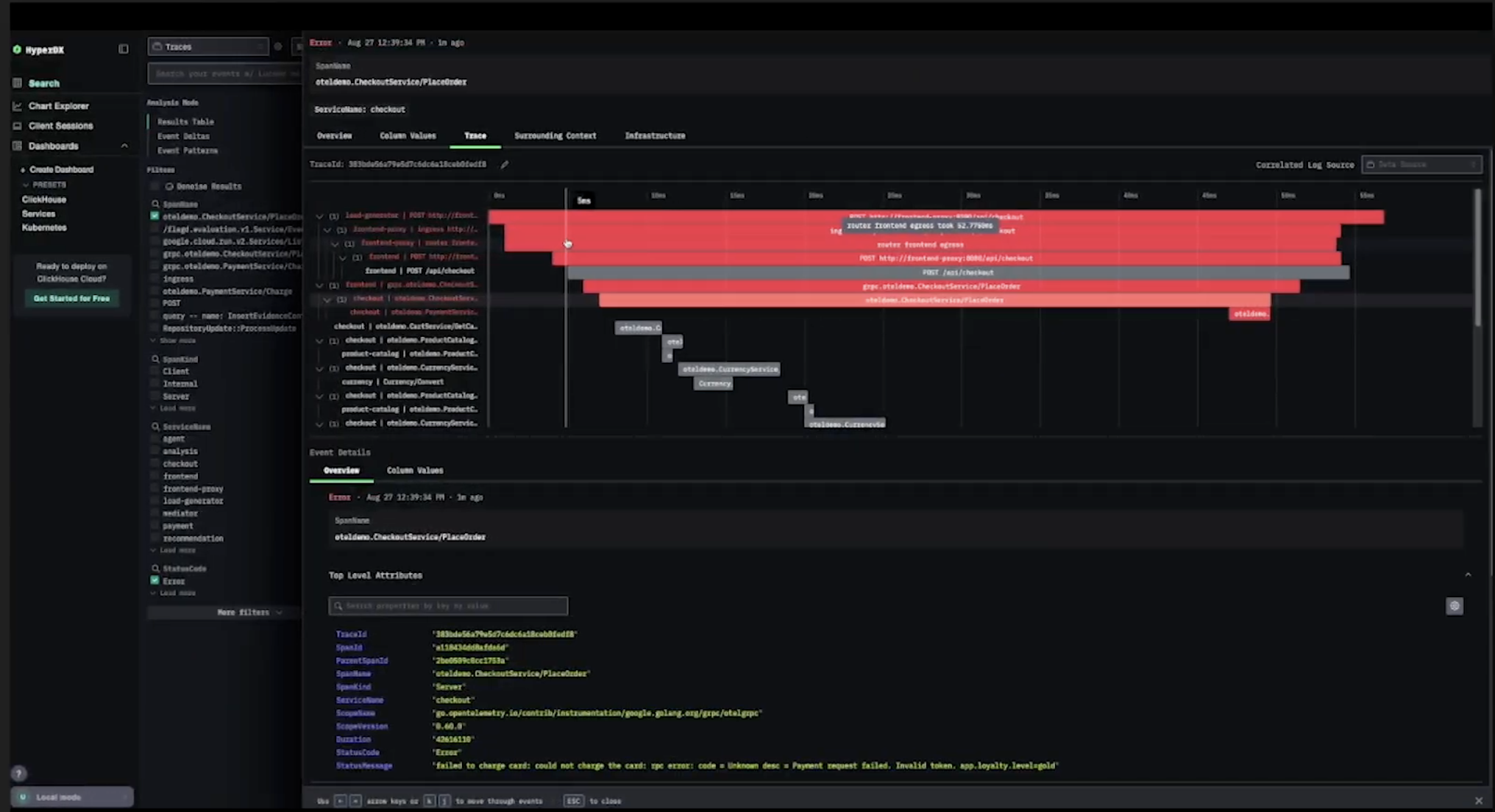Toggle the sidebar collapse icon beside HyperDX
The image size is (1495, 812).
tap(124, 49)
